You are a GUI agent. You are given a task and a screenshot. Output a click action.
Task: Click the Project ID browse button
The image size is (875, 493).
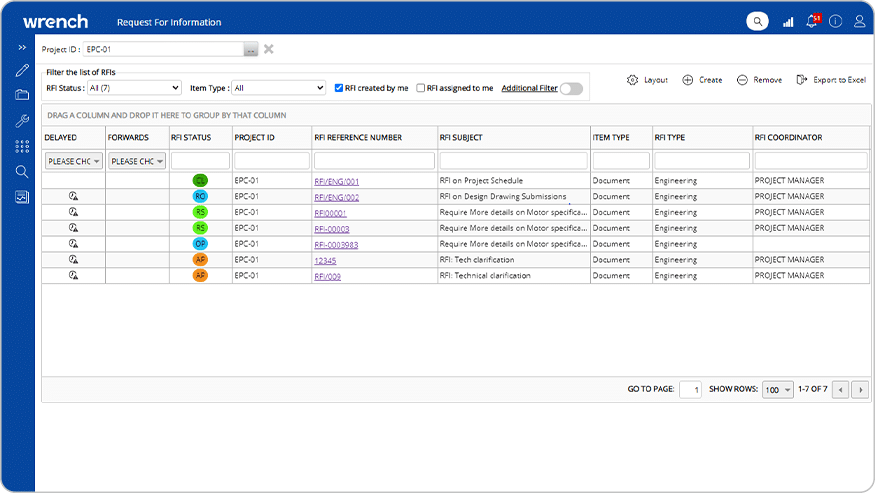pyautogui.click(x=251, y=50)
